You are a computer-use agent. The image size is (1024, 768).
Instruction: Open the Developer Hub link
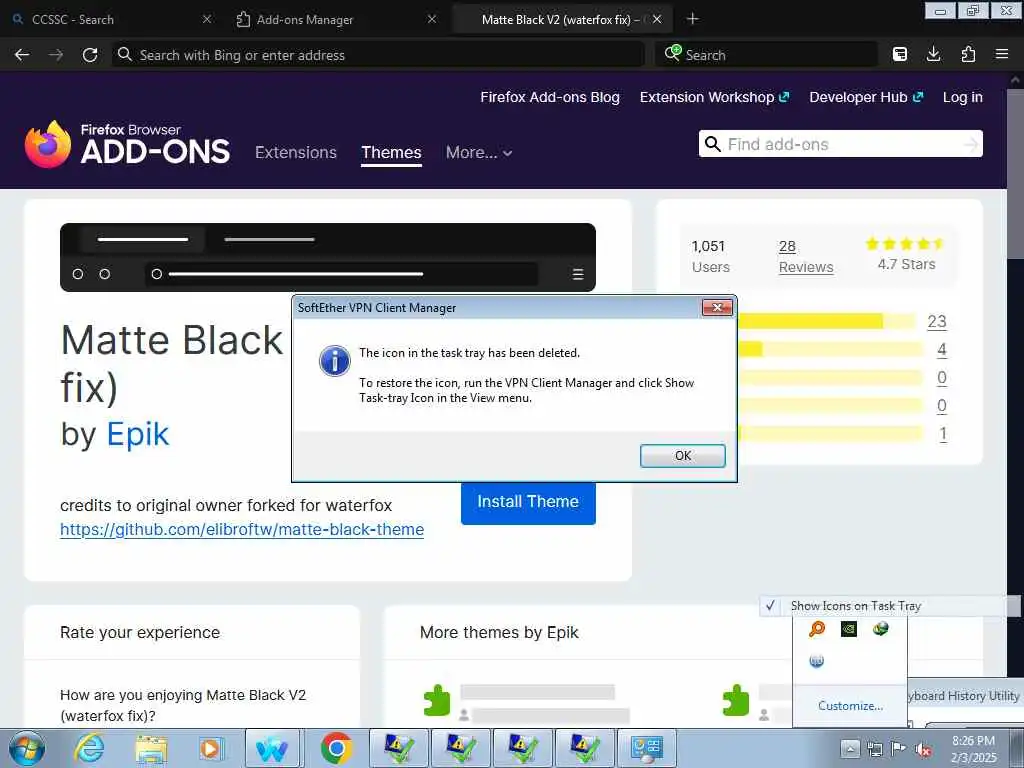[x=866, y=97]
